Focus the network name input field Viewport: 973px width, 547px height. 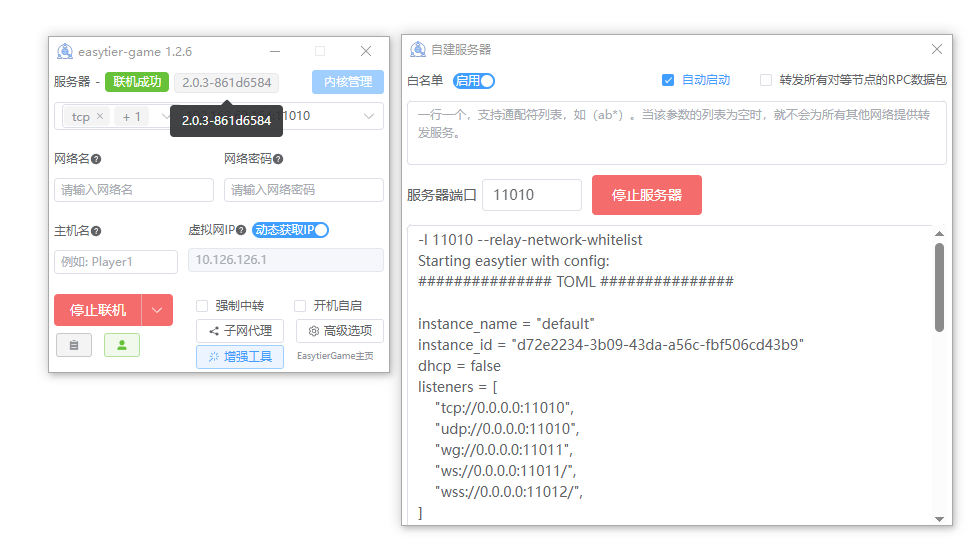click(x=134, y=190)
